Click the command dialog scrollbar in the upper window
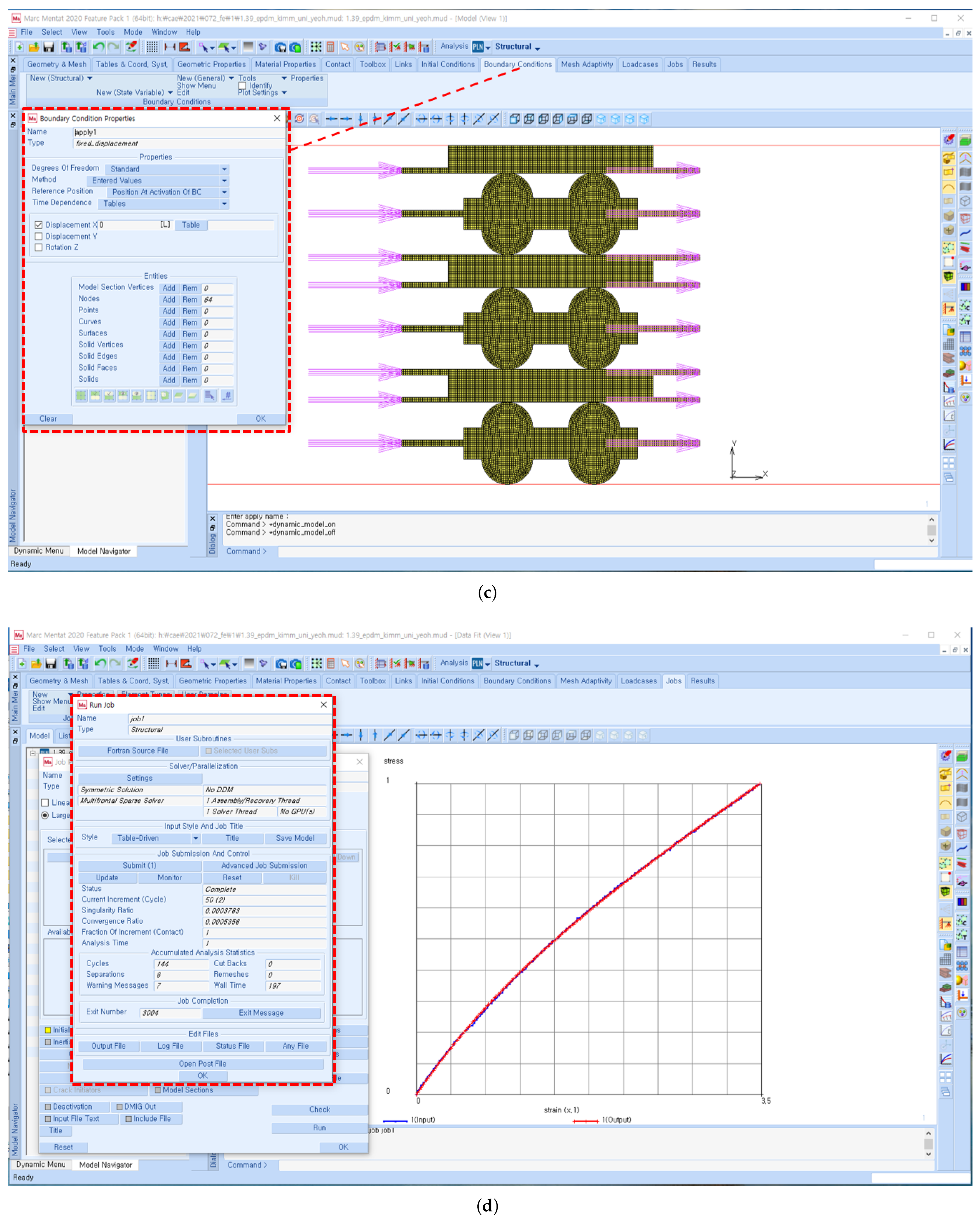The image size is (980, 1220). click(931, 530)
